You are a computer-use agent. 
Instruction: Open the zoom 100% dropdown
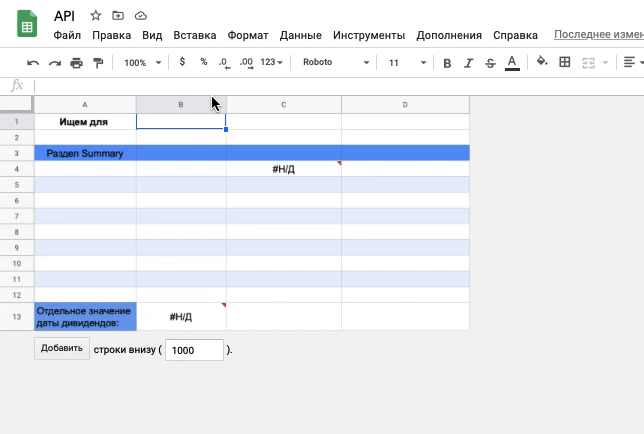(x=143, y=63)
